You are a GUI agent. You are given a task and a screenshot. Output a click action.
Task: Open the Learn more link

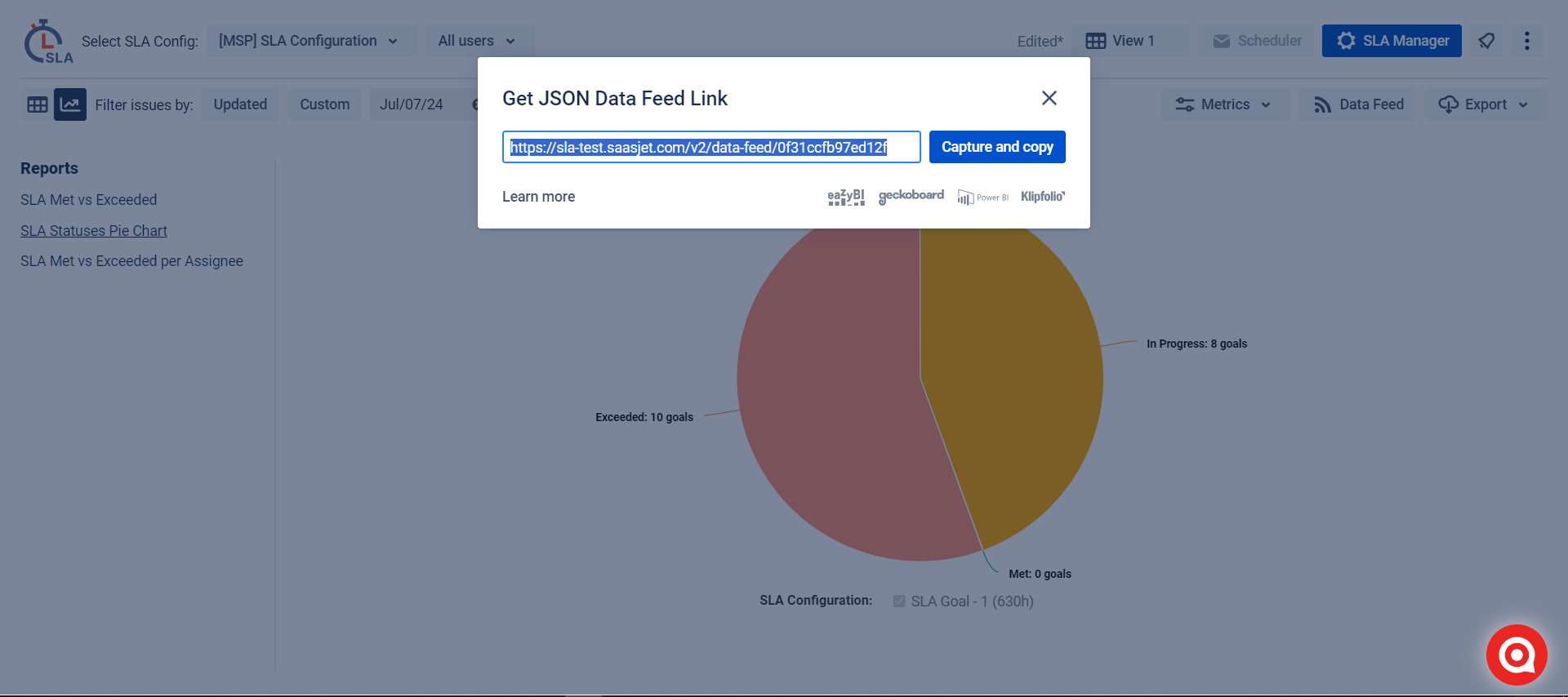point(538,197)
